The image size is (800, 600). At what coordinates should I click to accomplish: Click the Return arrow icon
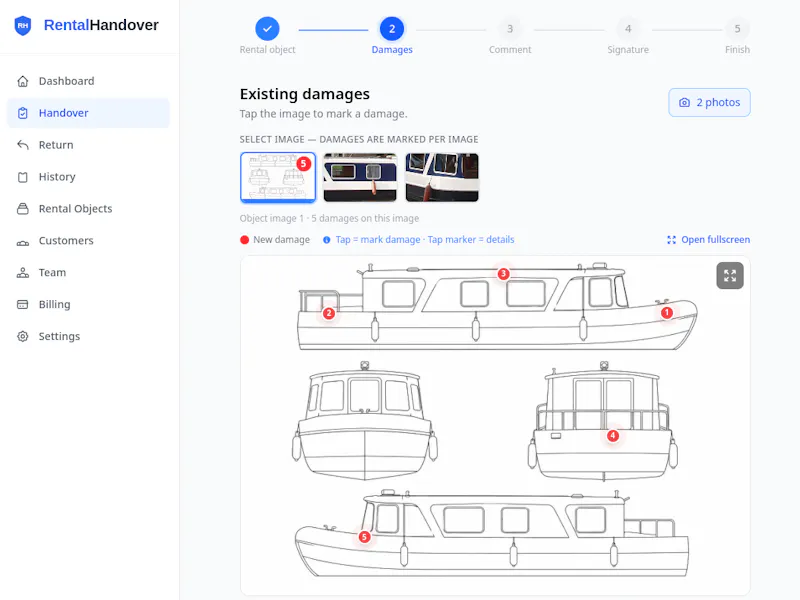23,145
